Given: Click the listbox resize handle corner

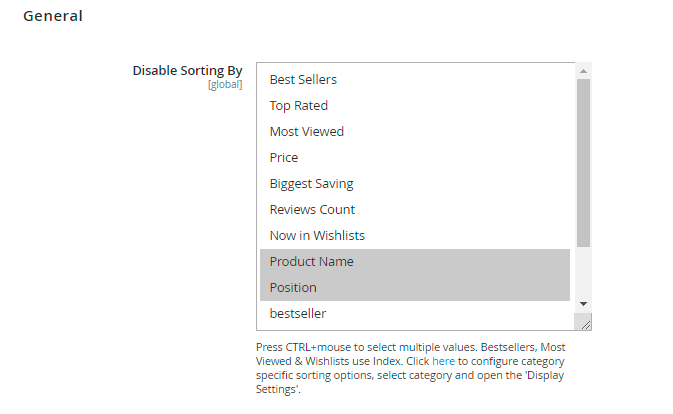Looking at the screenshot, I should pyautogui.click(x=585, y=323).
